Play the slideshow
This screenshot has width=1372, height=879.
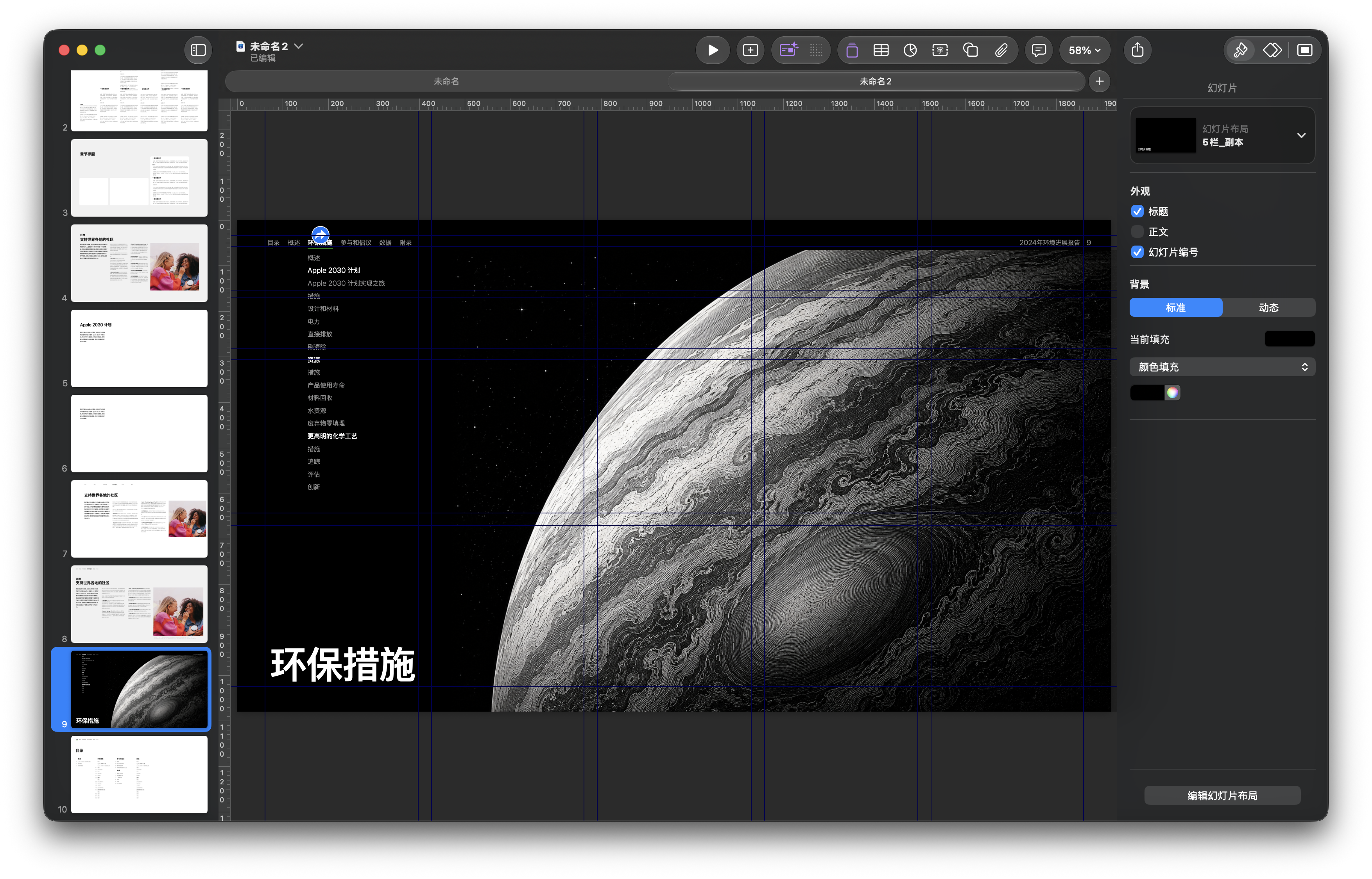click(x=713, y=50)
